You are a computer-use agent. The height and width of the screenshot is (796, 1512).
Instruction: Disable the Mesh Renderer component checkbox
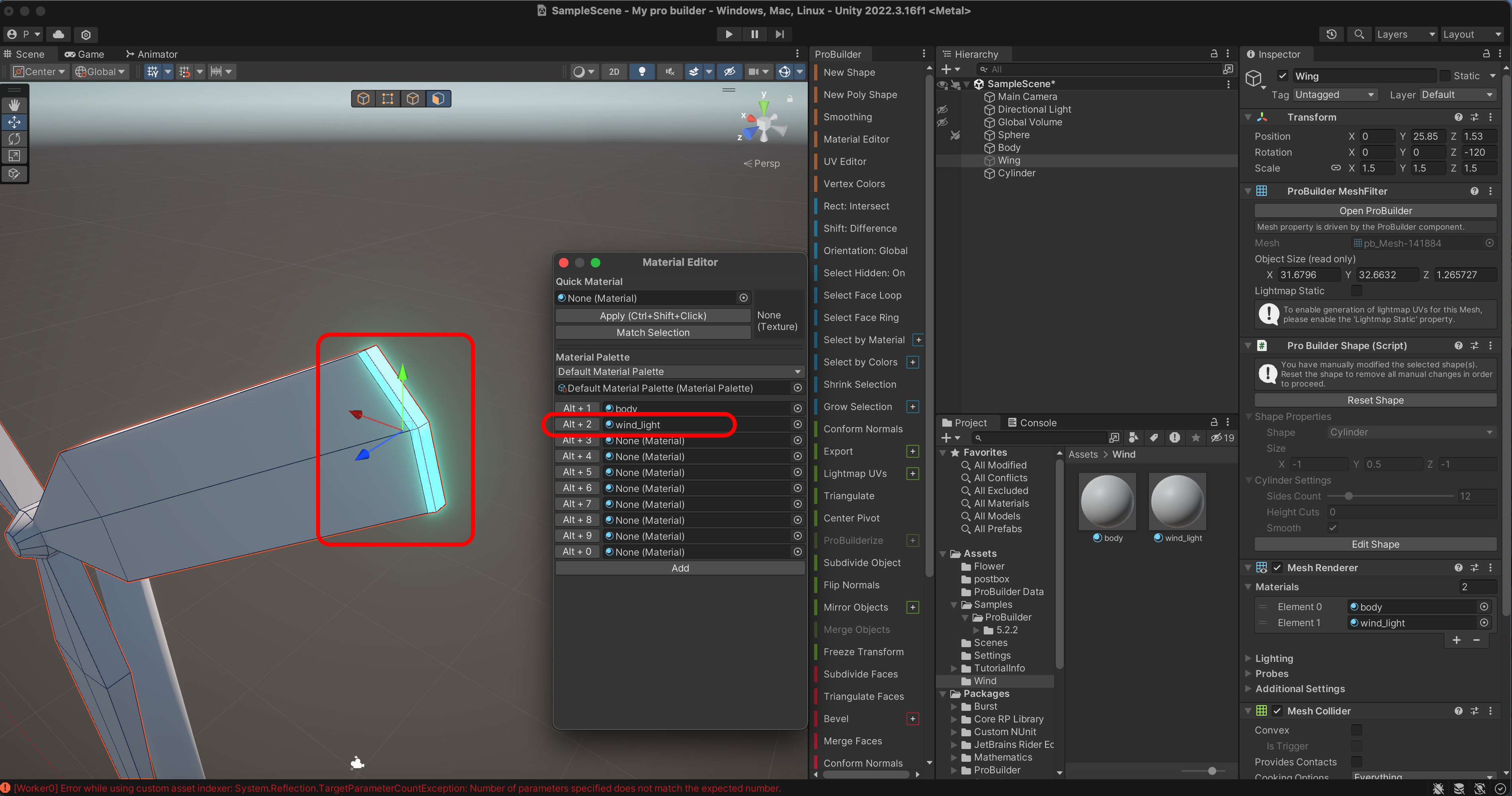(x=1277, y=567)
